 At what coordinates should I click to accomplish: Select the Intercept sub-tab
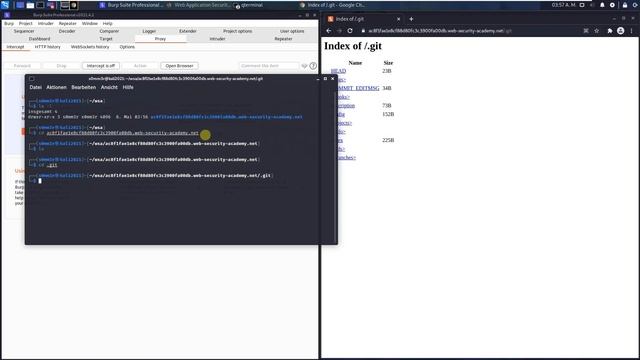tap(16, 47)
